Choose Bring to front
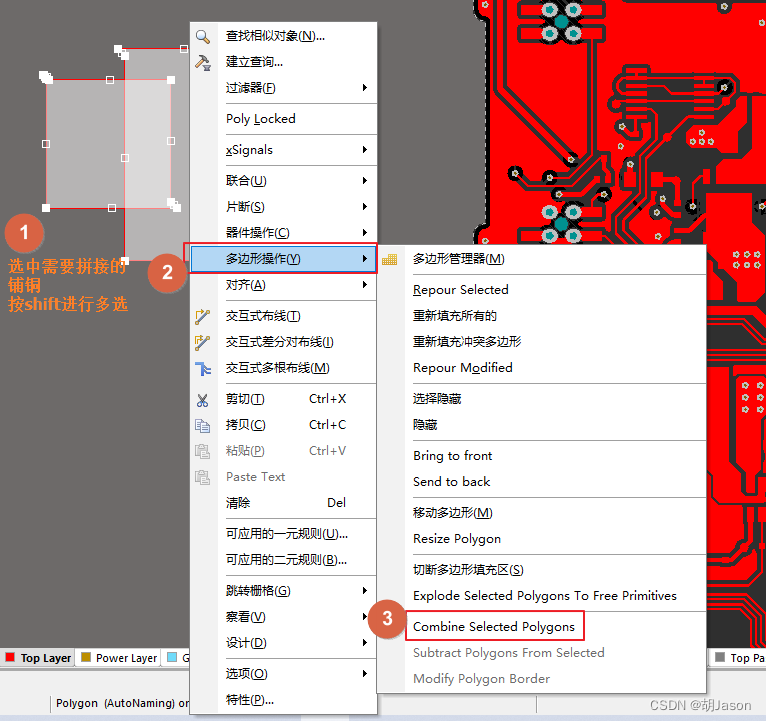 [542, 456]
